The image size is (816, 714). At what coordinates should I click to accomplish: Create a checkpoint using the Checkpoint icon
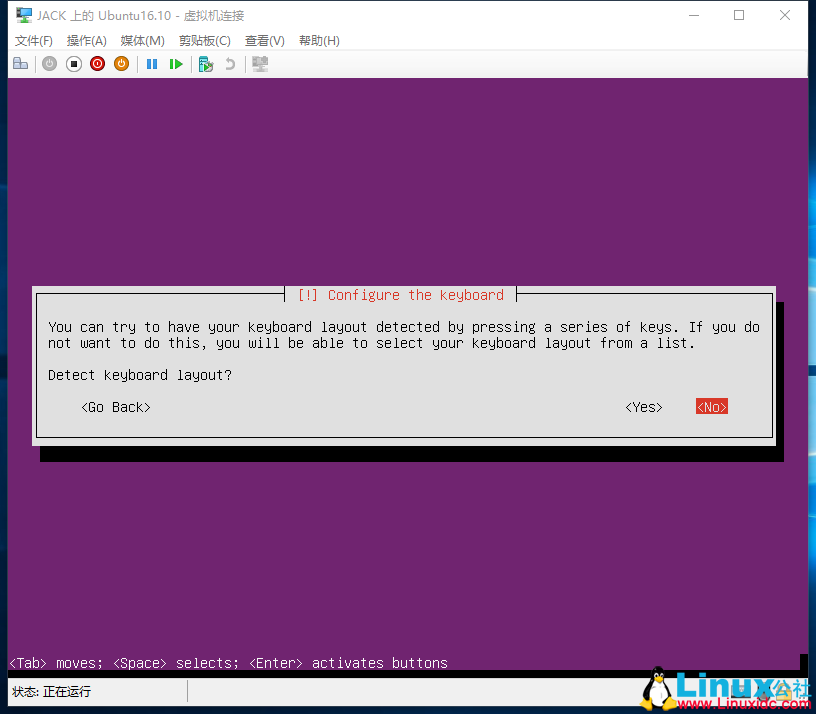tap(205, 63)
